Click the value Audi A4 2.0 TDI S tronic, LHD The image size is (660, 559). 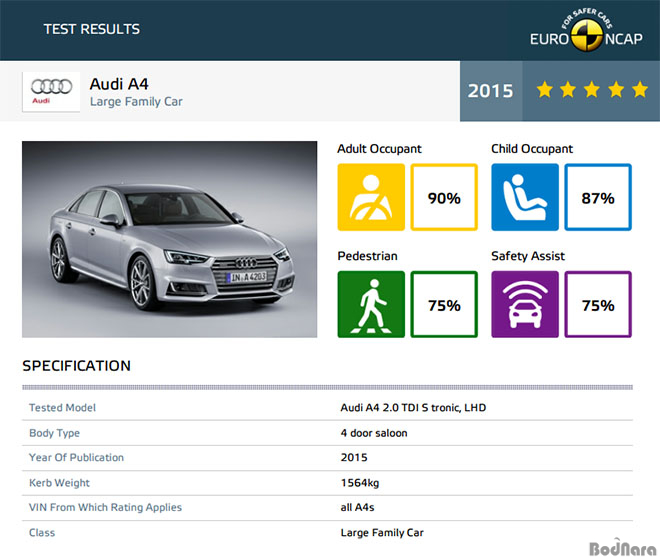coord(413,407)
